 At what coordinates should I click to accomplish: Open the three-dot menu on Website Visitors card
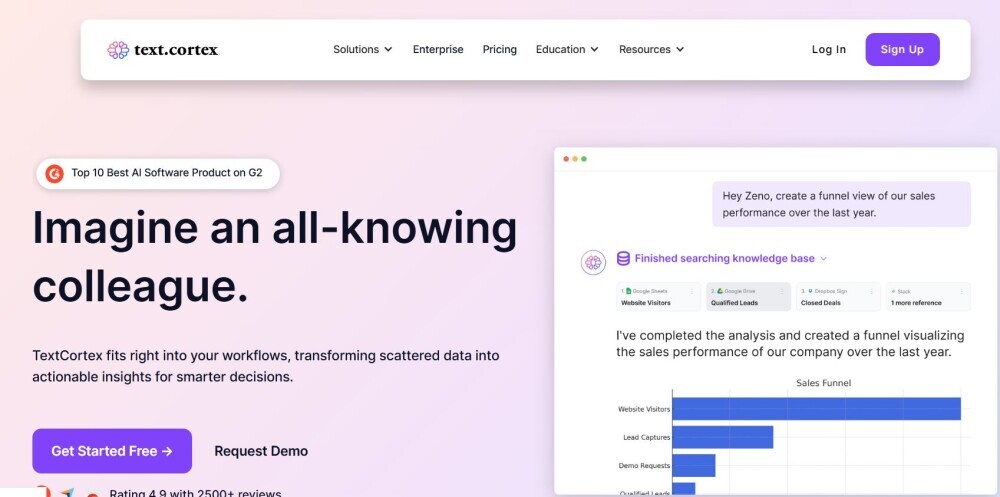[692, 292]
